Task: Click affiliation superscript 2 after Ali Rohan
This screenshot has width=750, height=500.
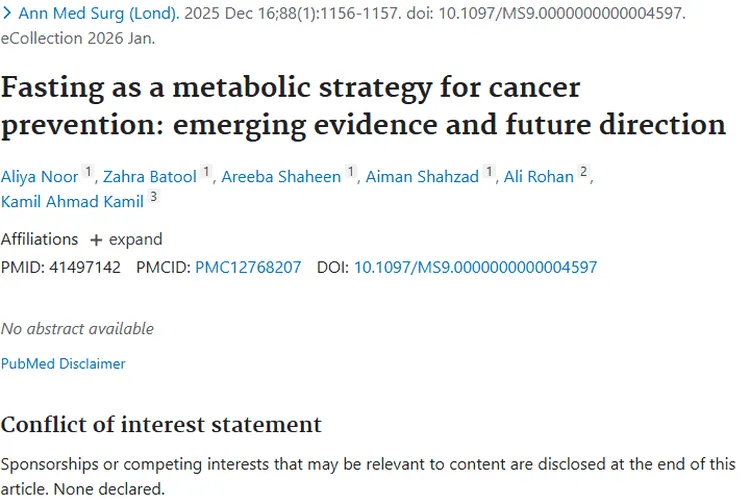Action: click(584, 172)
